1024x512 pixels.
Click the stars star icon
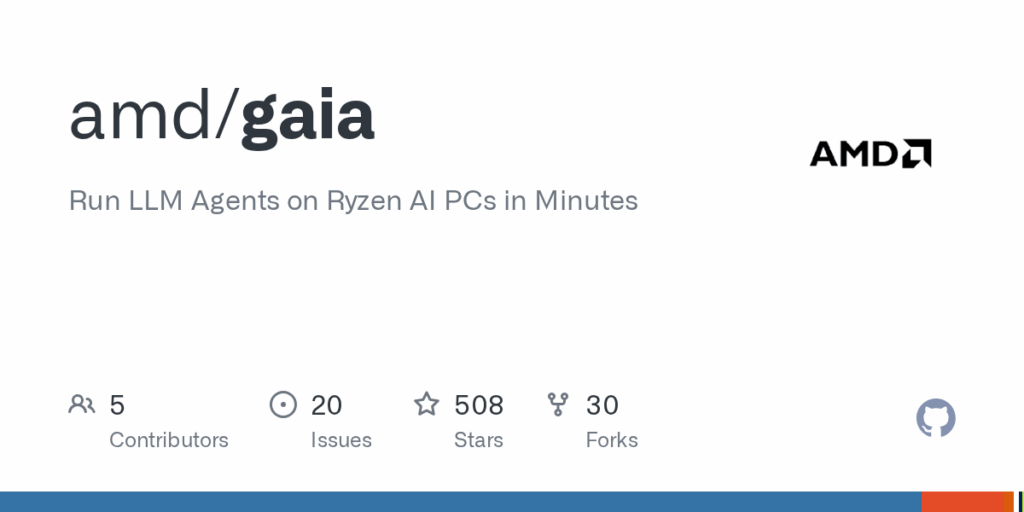click(x=427, y=404)
